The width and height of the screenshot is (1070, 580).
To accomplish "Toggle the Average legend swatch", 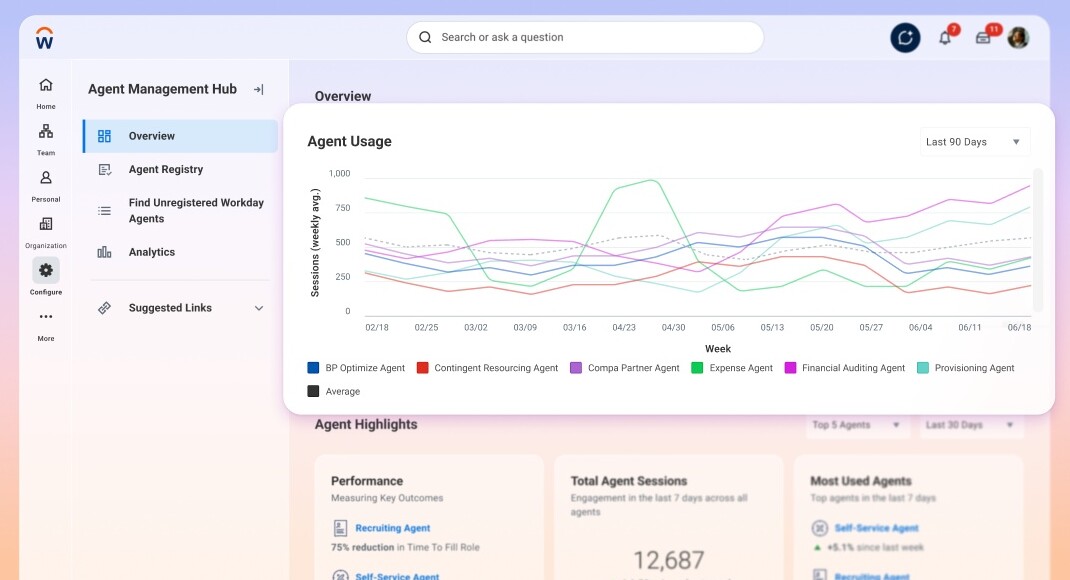I will pos(313,391).
